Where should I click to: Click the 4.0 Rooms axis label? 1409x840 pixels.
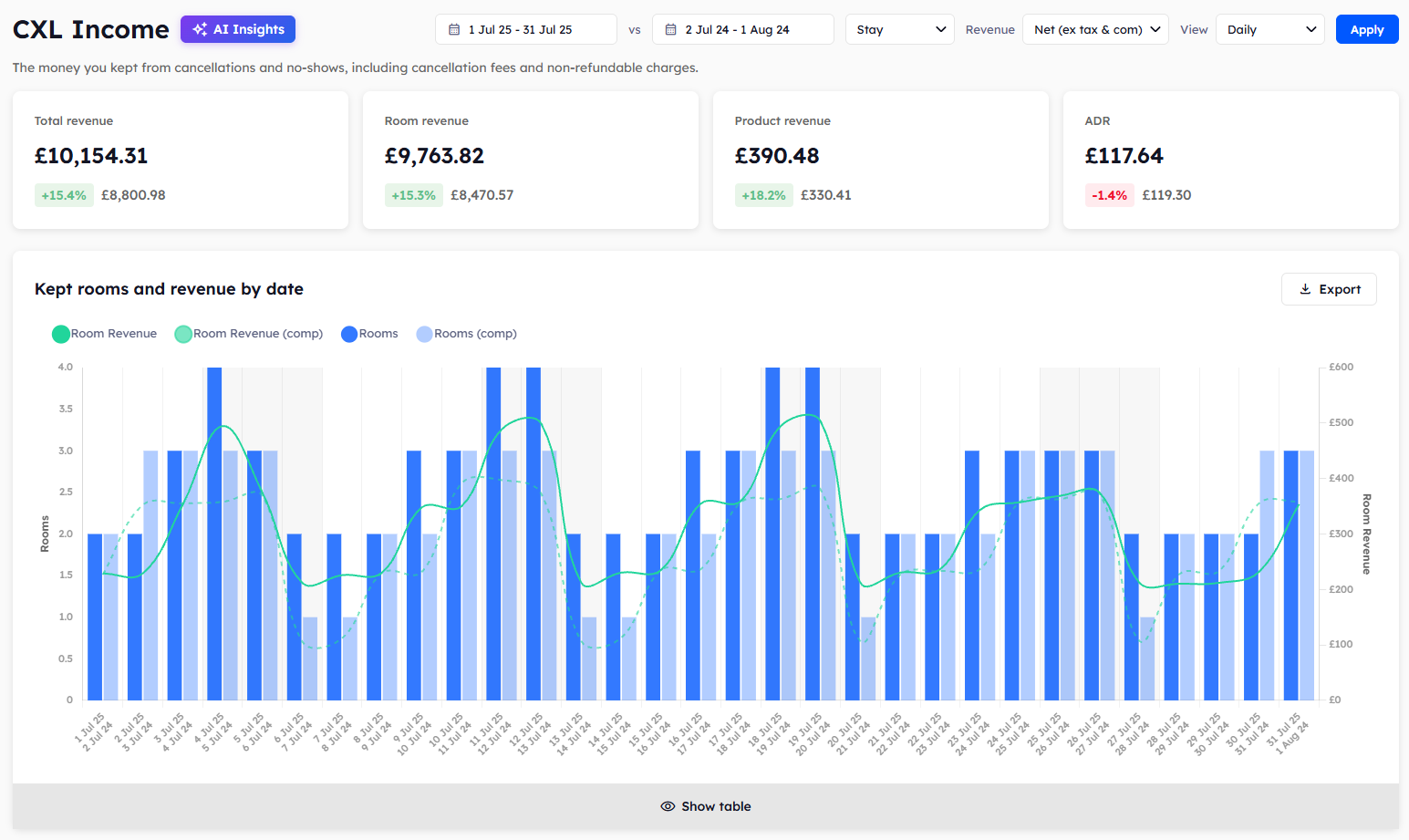pyautogui.click(x=66, y=367)
